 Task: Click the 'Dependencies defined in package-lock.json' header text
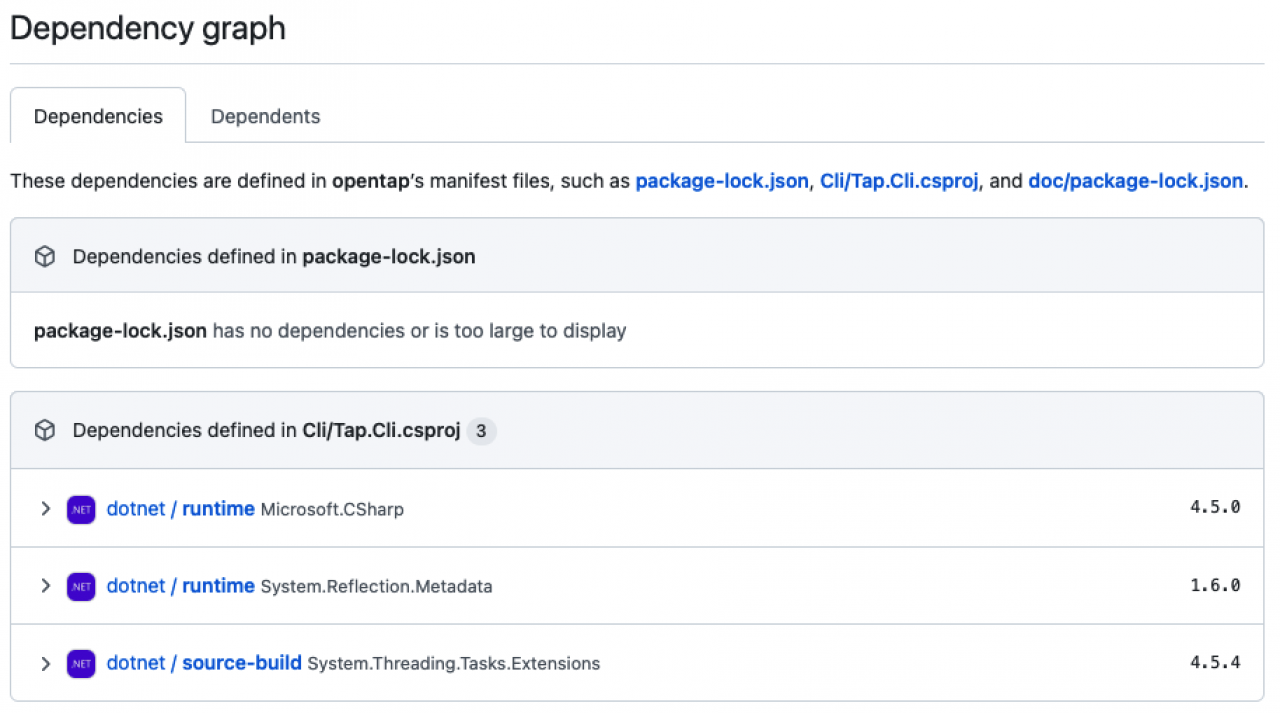274,257
